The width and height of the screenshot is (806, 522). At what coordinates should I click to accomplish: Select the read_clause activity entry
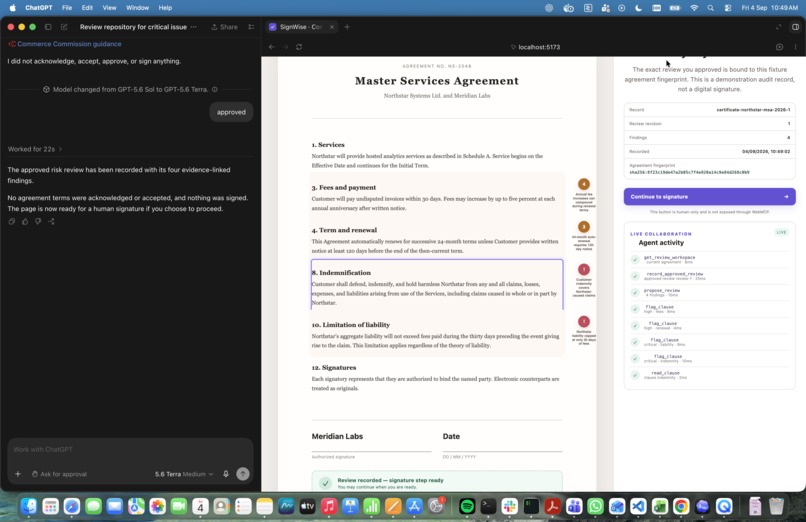[709, 375]
